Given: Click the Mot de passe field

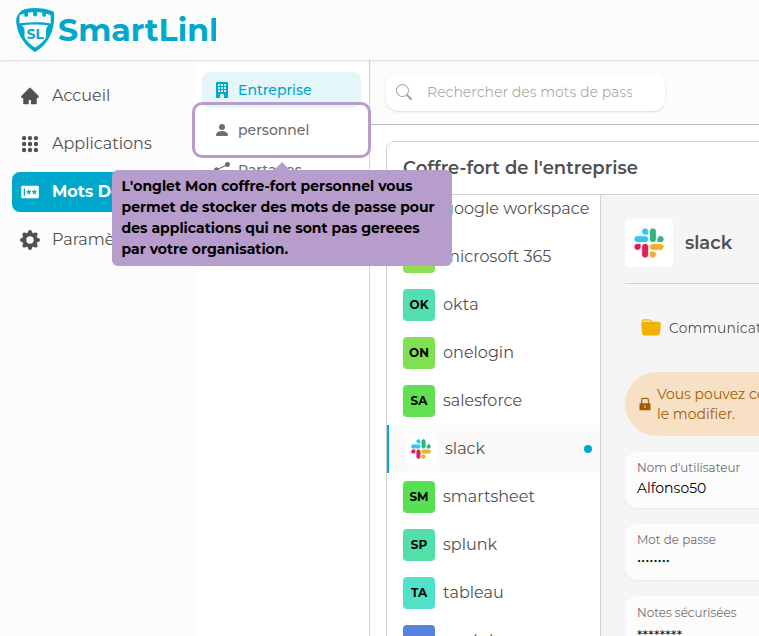Looking at the screenshot, I should 694,550.
